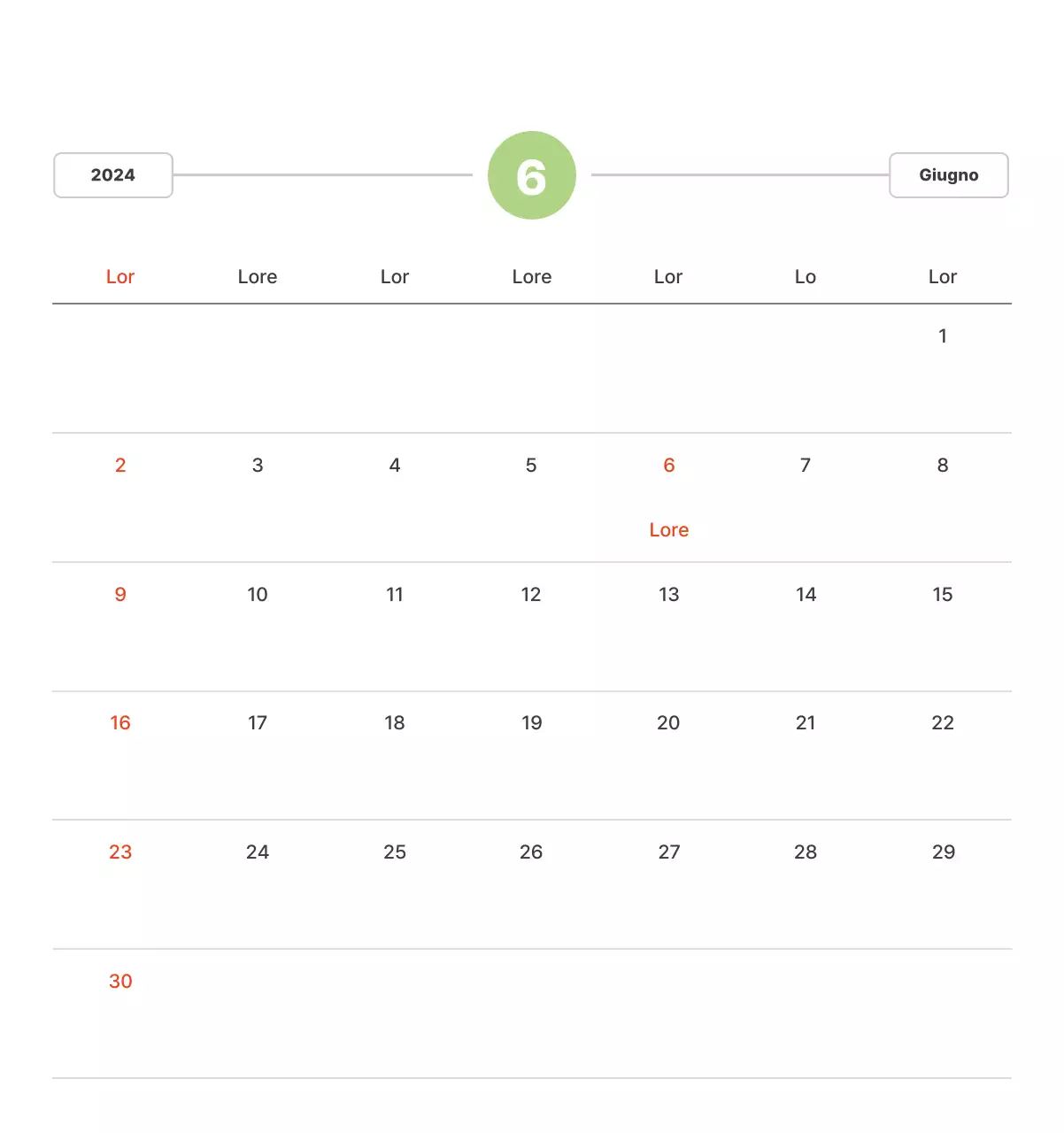
Task: Click the green circle month number 6
Action: 531,175
